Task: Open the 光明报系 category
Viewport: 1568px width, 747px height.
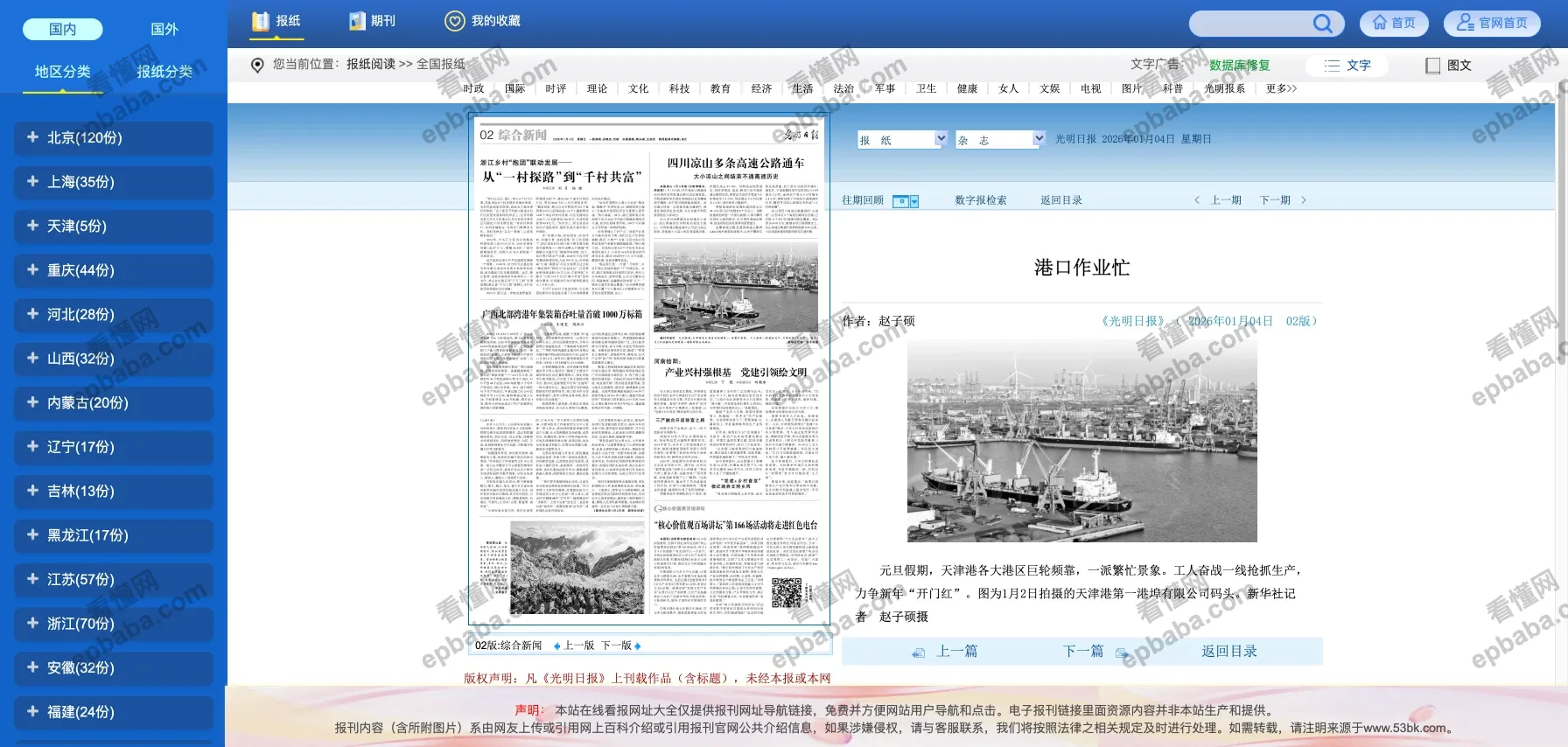Action: (x=1224, y=88)
